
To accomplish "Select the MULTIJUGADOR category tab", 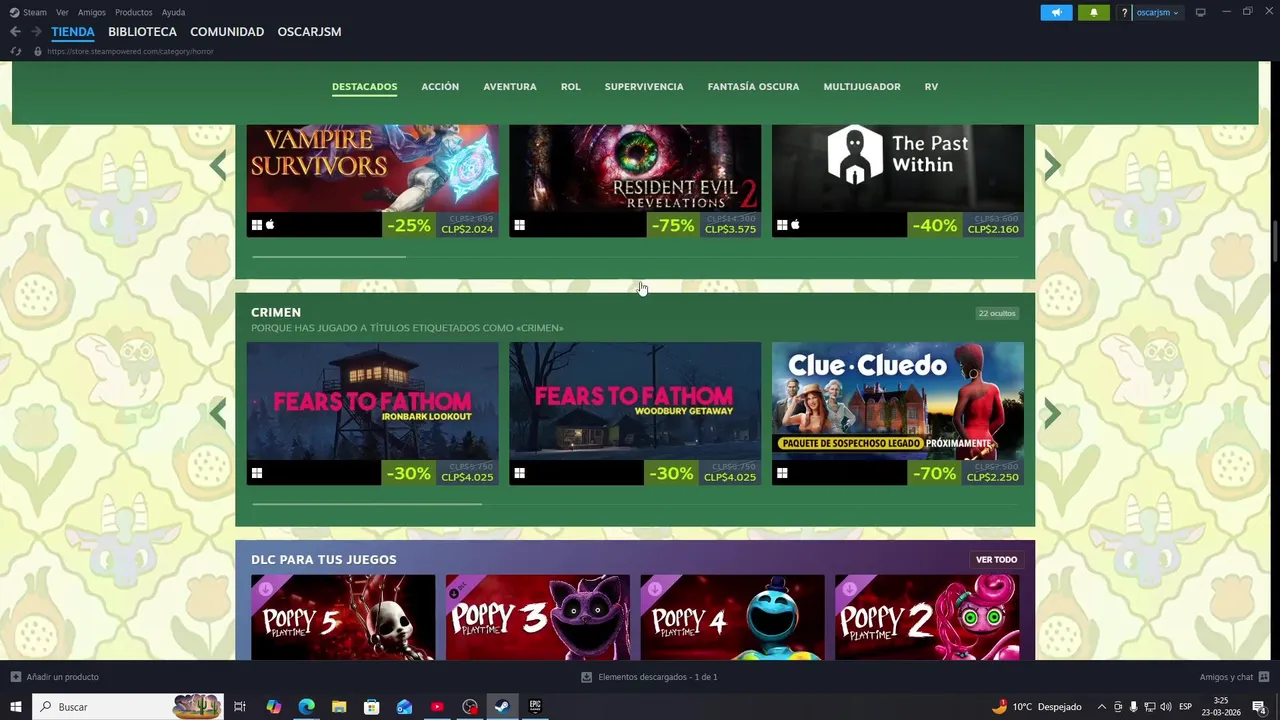I will coord(862,87).
